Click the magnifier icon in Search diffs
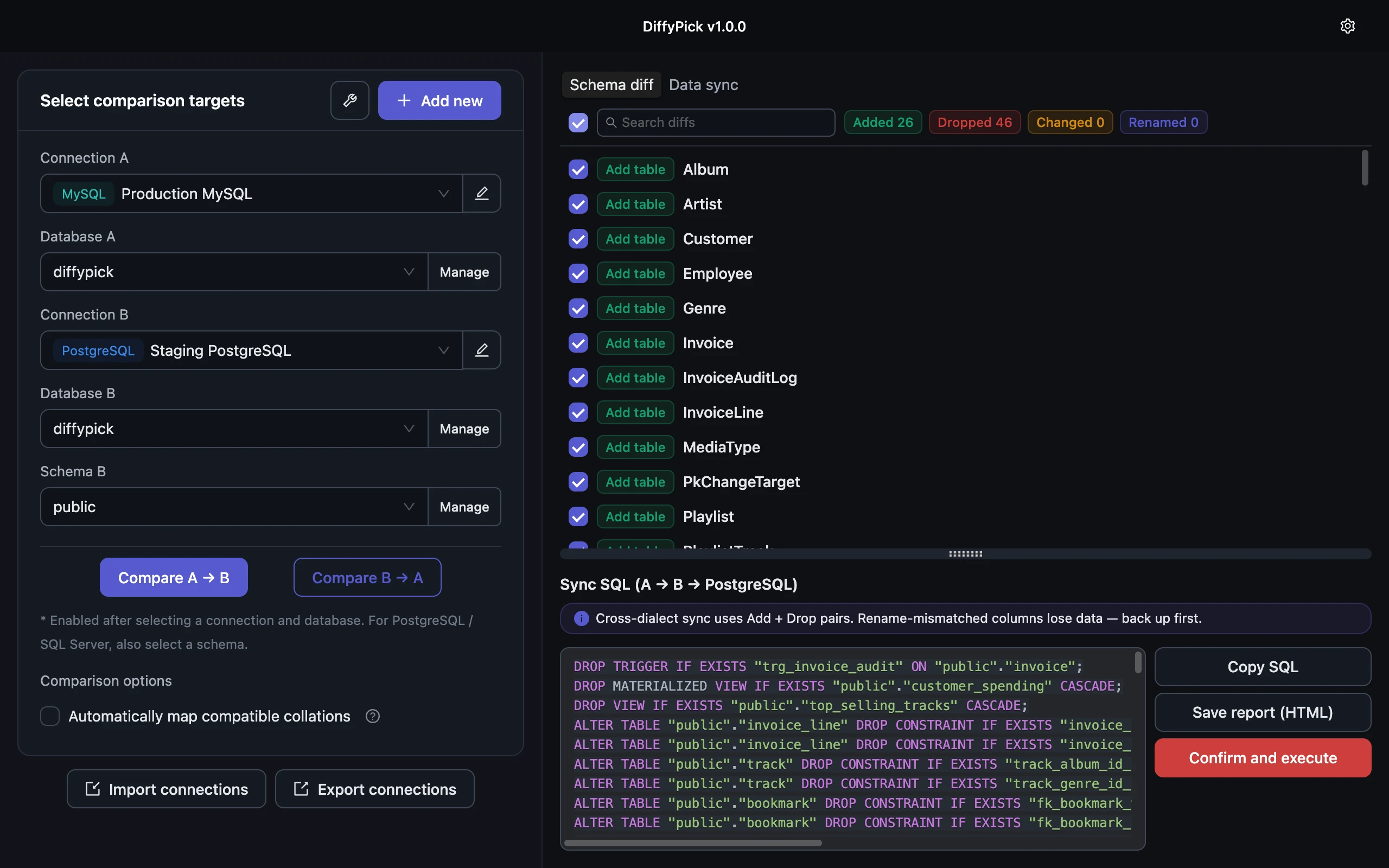 pyautogui.click(x=611, y=122)
